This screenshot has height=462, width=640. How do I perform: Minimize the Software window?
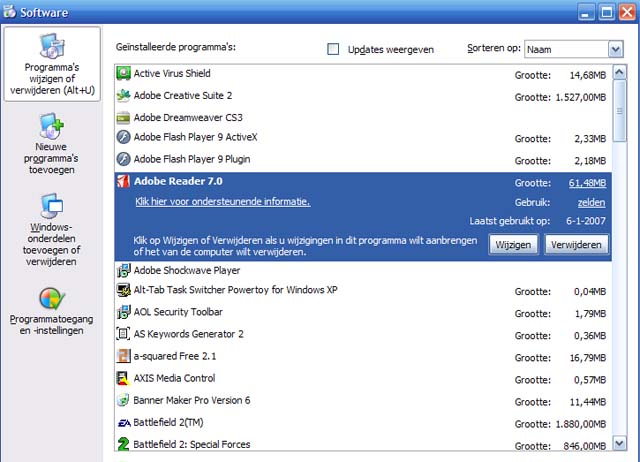point(586,12)
